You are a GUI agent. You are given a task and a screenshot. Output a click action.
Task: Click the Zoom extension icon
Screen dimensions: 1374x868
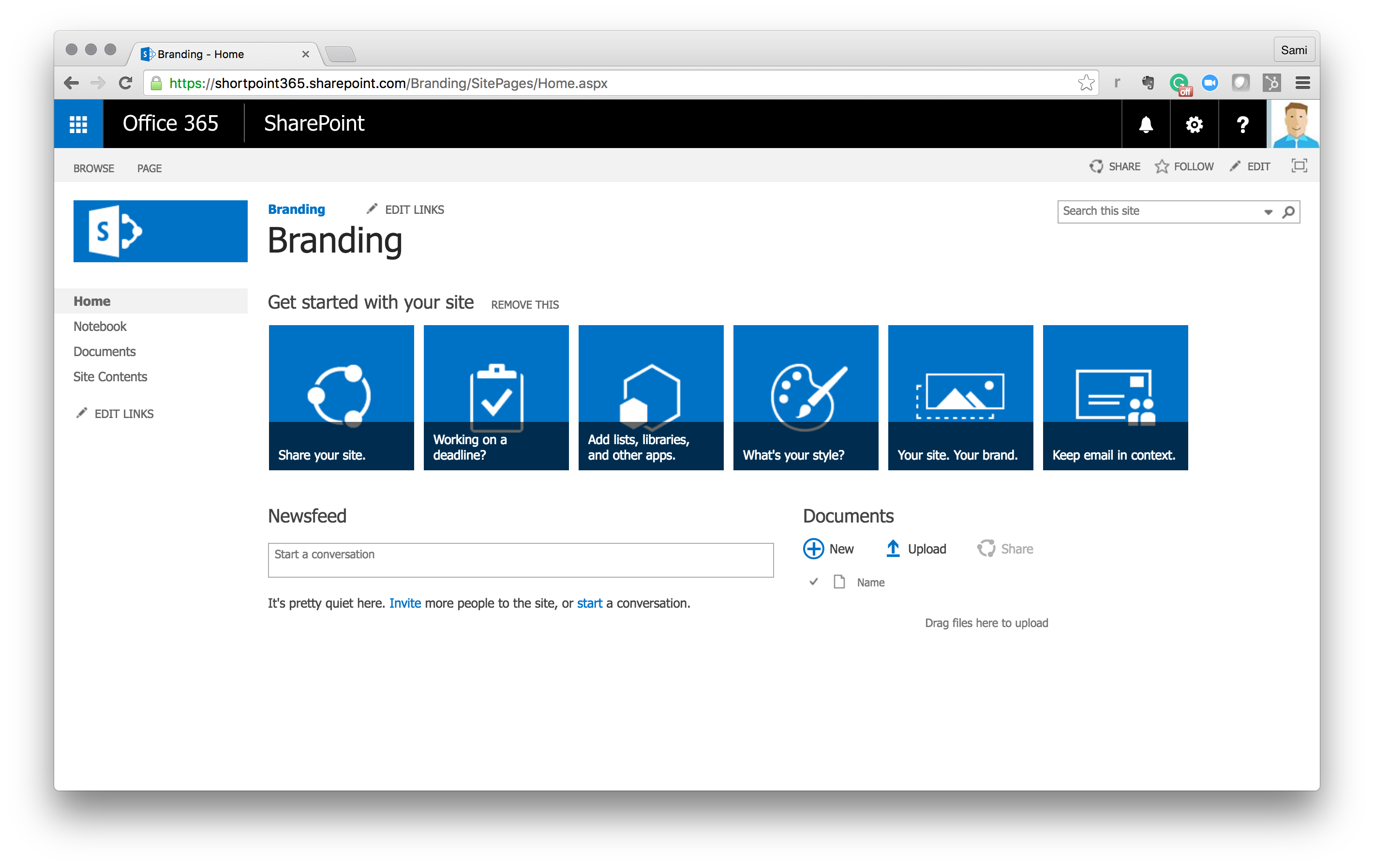pyautogui.click(x=1210, y=83)
